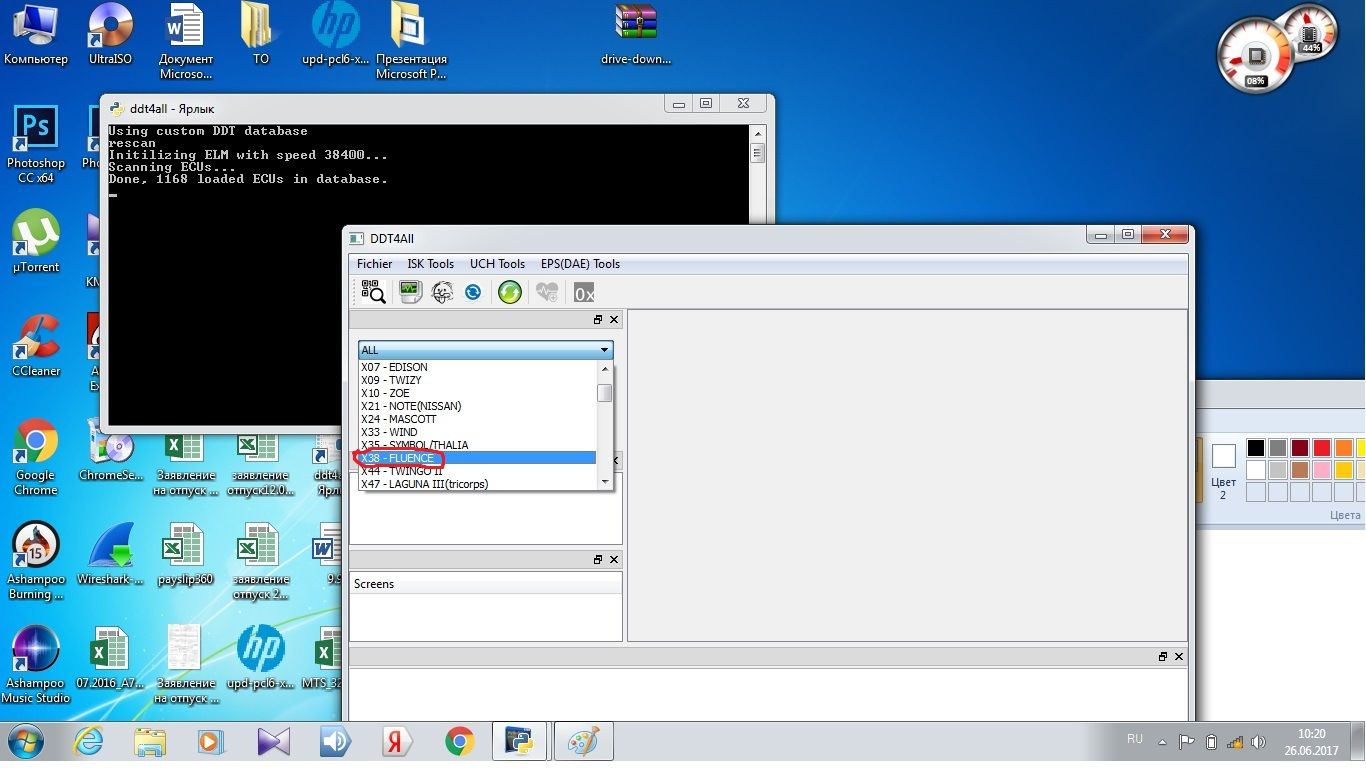
Task: Select X35 - SYMBOL/THALIA in the list
Action: point(478,445)
